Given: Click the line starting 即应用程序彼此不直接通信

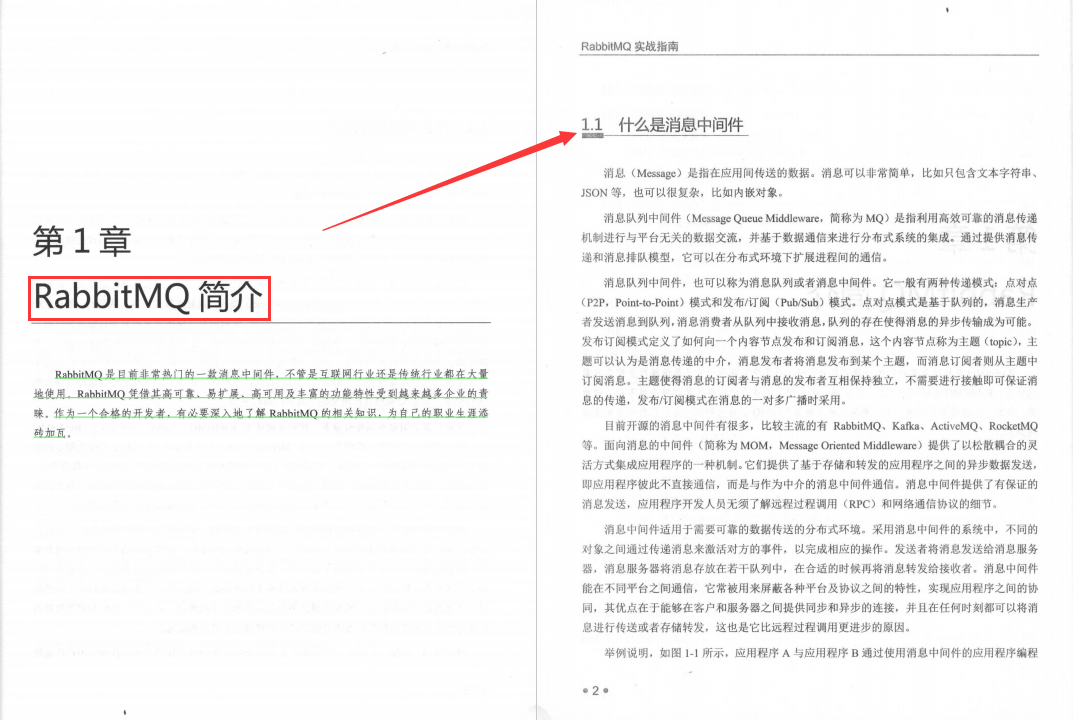Looking at the screenshot, I should coord(810,484).
